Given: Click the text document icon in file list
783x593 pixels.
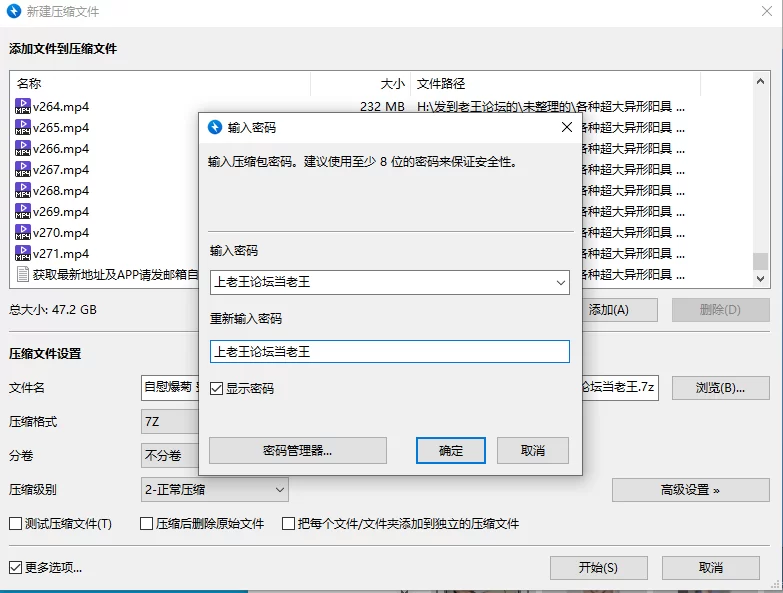Looking at the screenshot, I should pyautogui.click(x=22, y=274).
